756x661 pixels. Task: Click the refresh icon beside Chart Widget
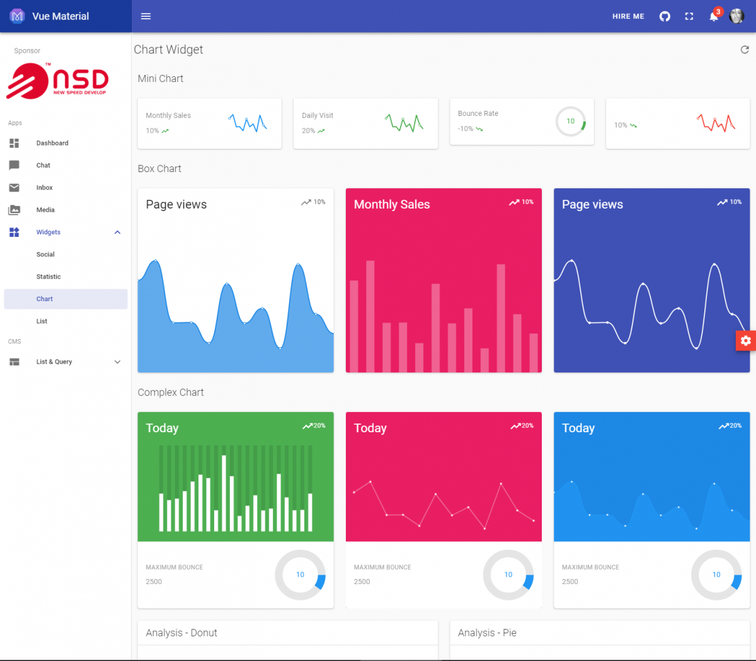[744, 50]
